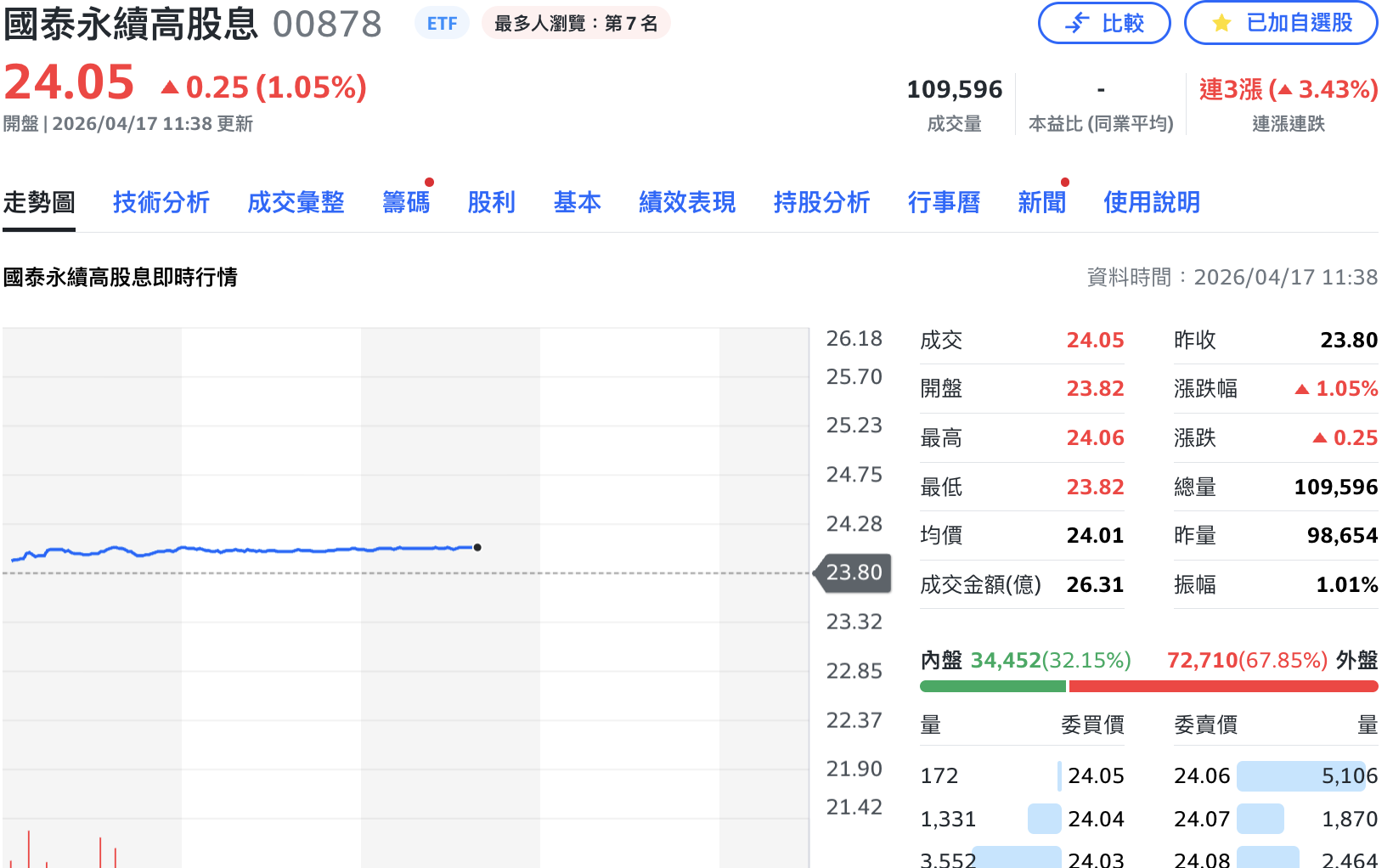Switch to the 技術分析 tab
Viewport: 1393px width, 868px height.
pyautogui.click(x=161, y=202)
